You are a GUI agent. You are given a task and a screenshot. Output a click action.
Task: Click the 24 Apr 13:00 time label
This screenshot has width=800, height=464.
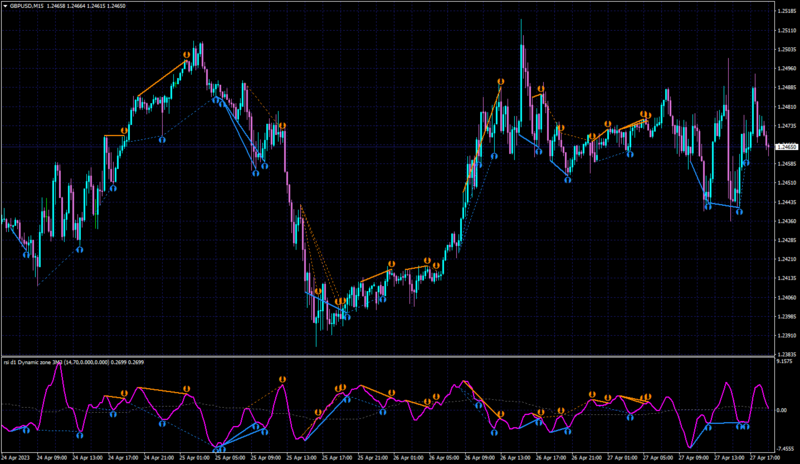coord(88,458)
